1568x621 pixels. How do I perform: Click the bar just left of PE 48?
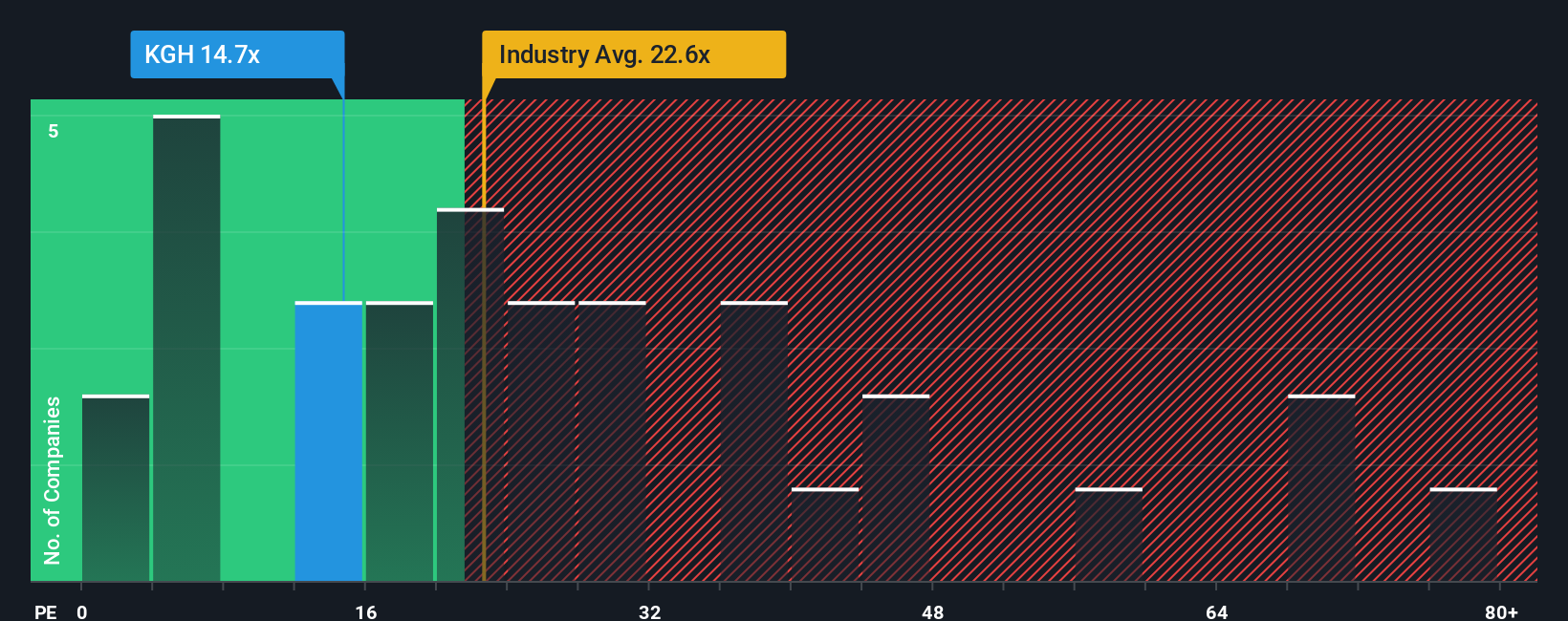coord(896,488)
